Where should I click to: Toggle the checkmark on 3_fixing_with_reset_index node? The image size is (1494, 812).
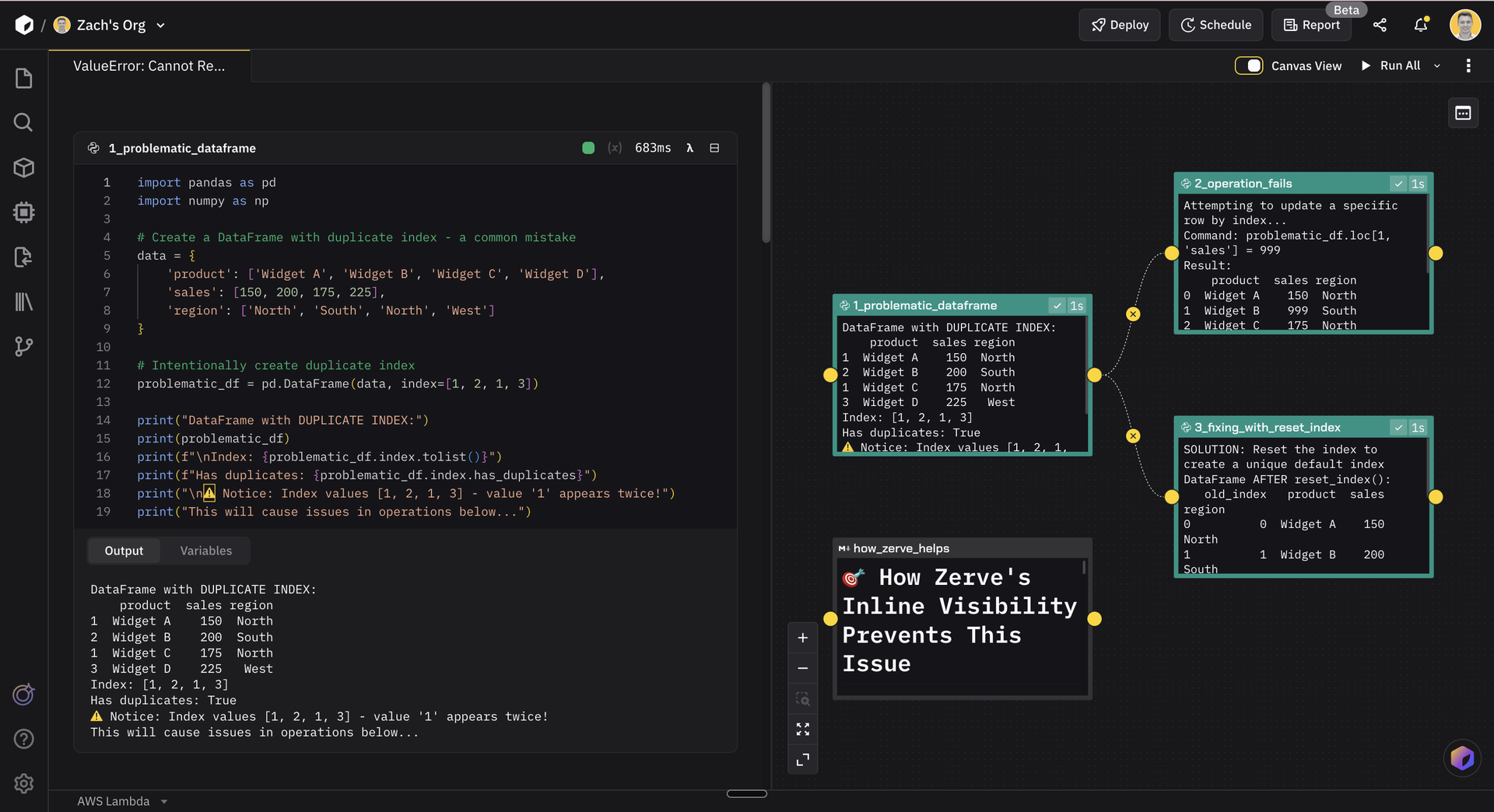coord(1398,427)
